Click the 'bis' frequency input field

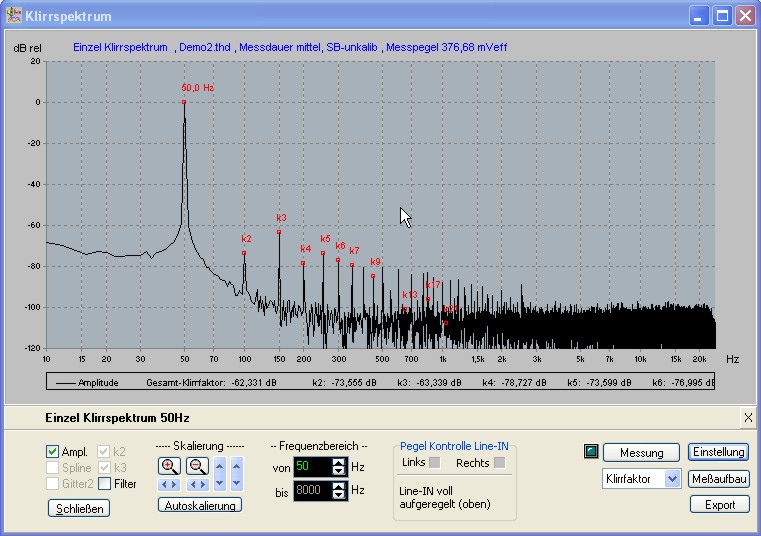click(311, 491)
